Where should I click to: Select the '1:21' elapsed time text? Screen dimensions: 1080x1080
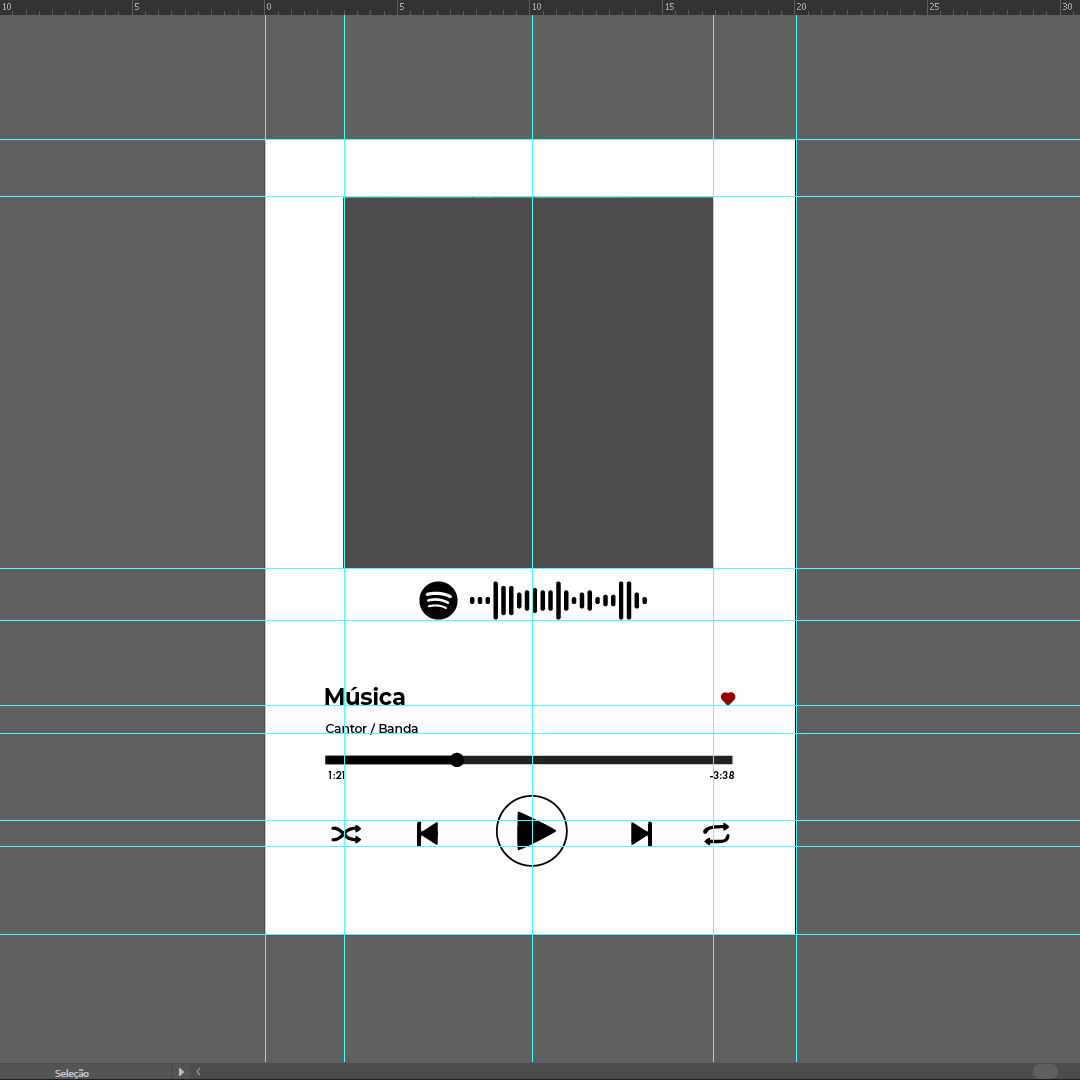pyautogui.click(x=336, y=776)
